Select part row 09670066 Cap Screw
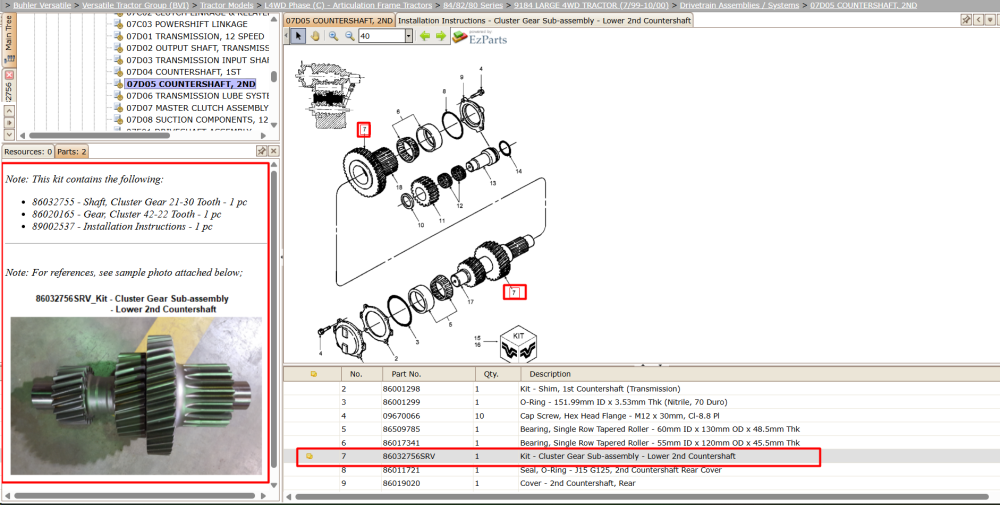Image resolution: width=1000 pixels, height=505 pixels. [x=642, y=416]
